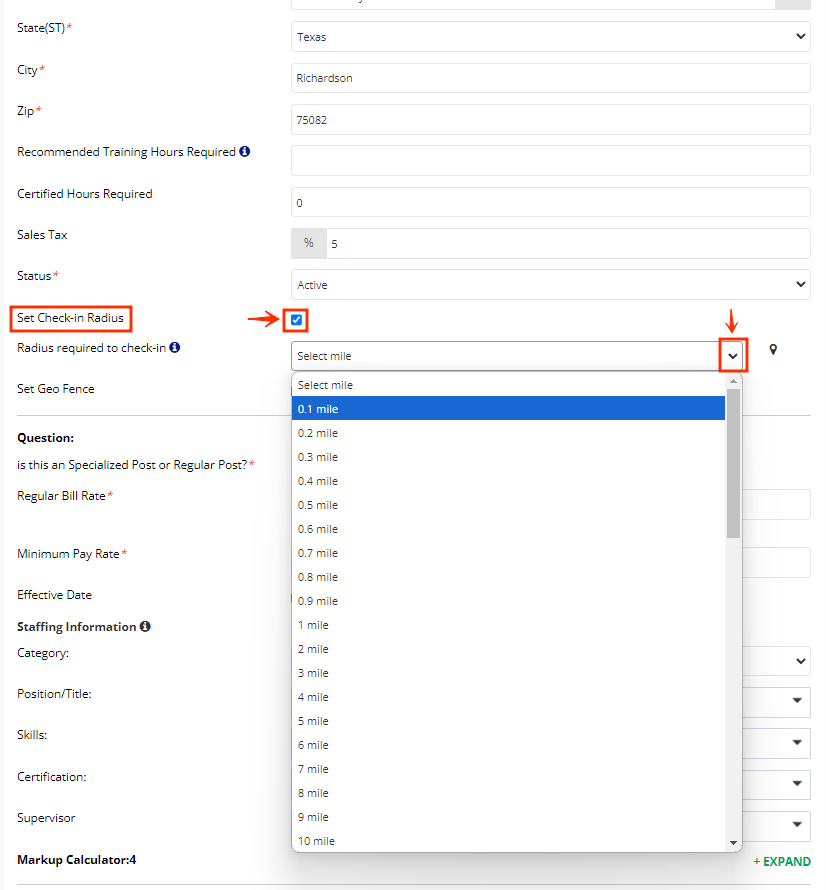Click the Certified Hours Required field
Screen dimensions: 826x890
click(550, 203)
